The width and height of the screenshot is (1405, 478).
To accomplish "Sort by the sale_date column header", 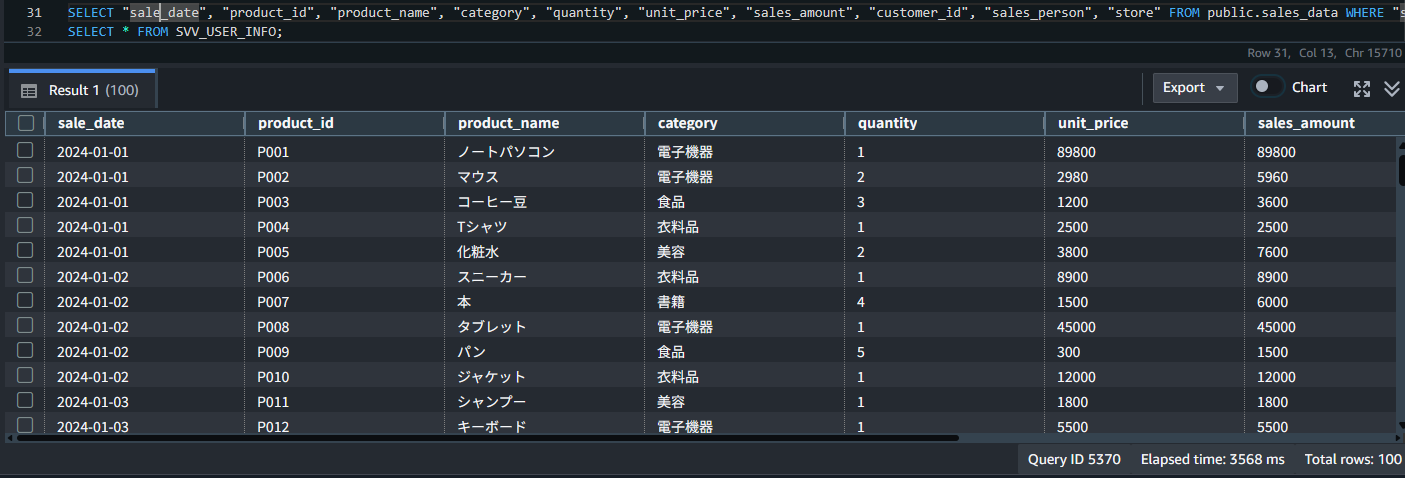I will [x=145, y=123].
